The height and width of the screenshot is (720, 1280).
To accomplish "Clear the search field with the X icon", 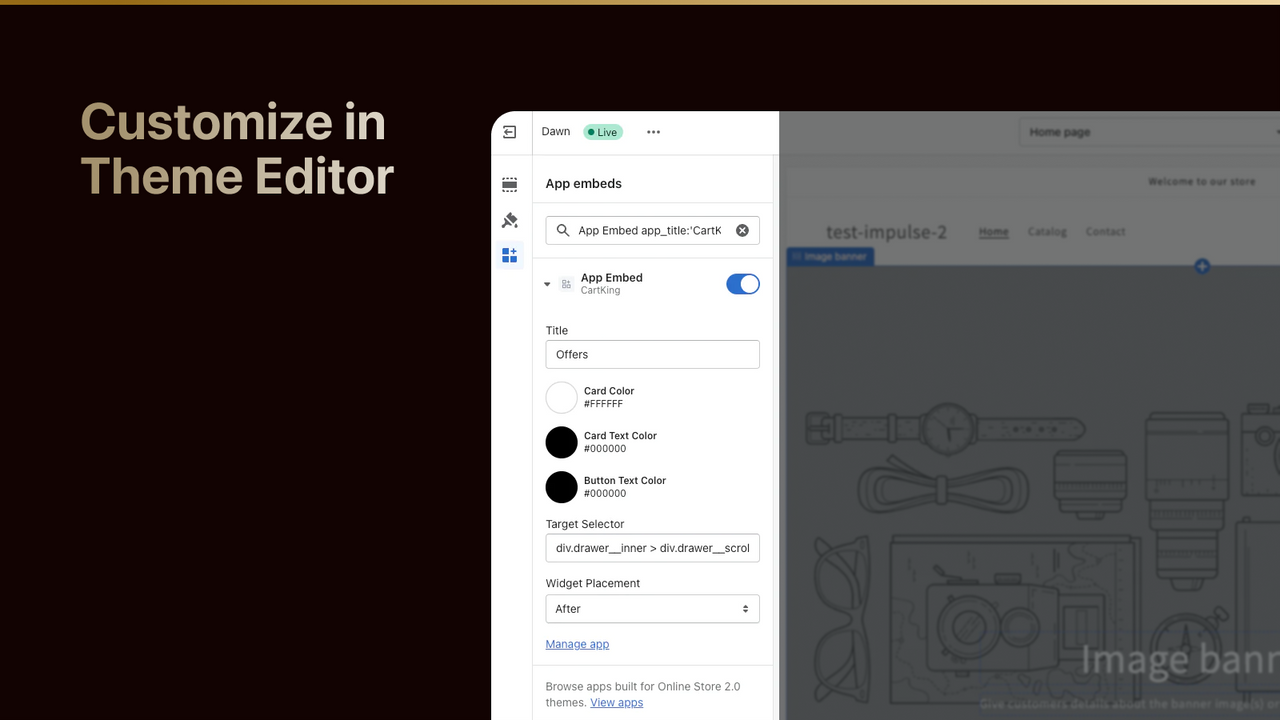I will 742,230.
